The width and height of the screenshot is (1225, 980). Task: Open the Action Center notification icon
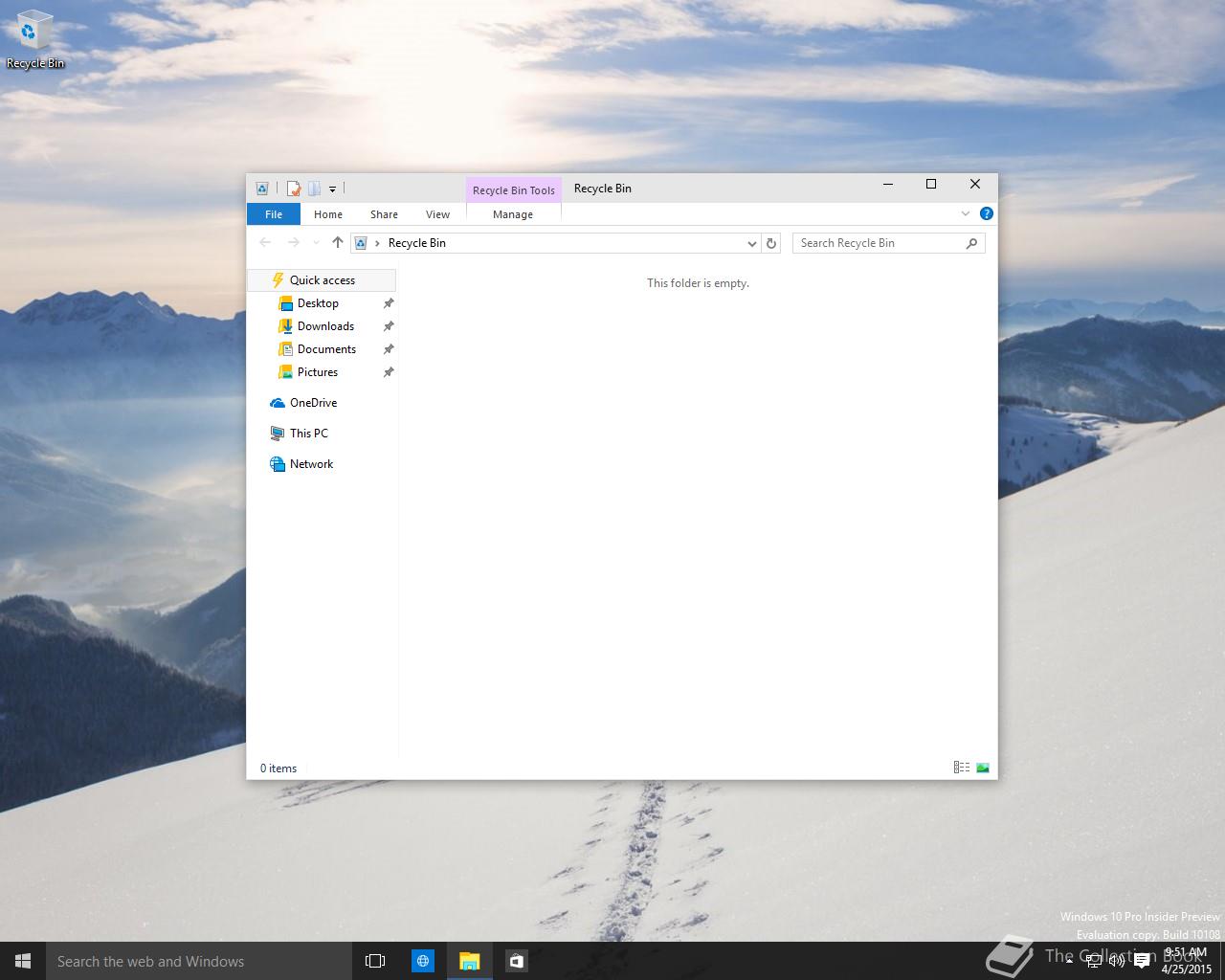[x=1141, y=961]
